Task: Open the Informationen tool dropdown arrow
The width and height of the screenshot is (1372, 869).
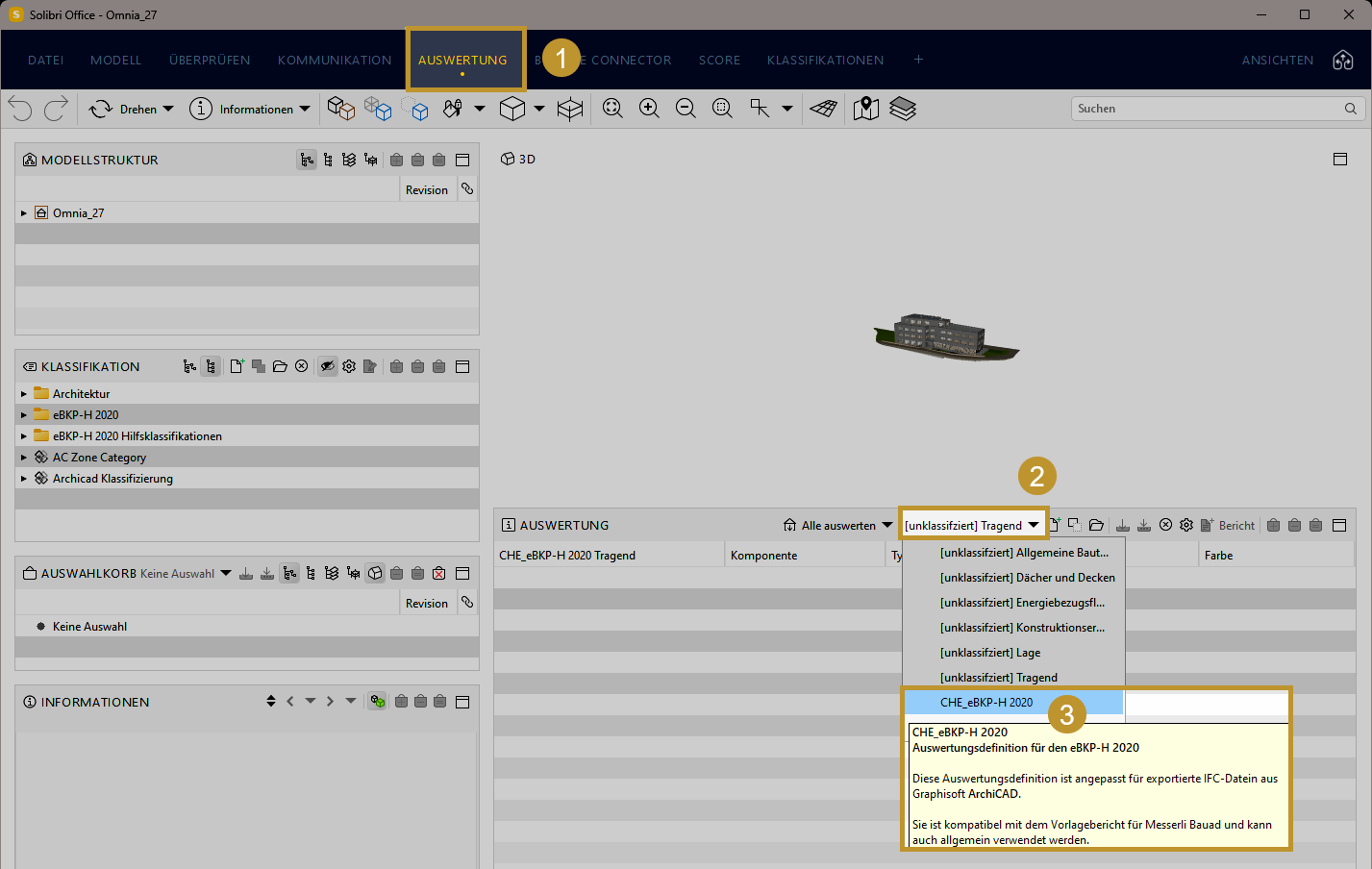Action: [x=305, y=109]
